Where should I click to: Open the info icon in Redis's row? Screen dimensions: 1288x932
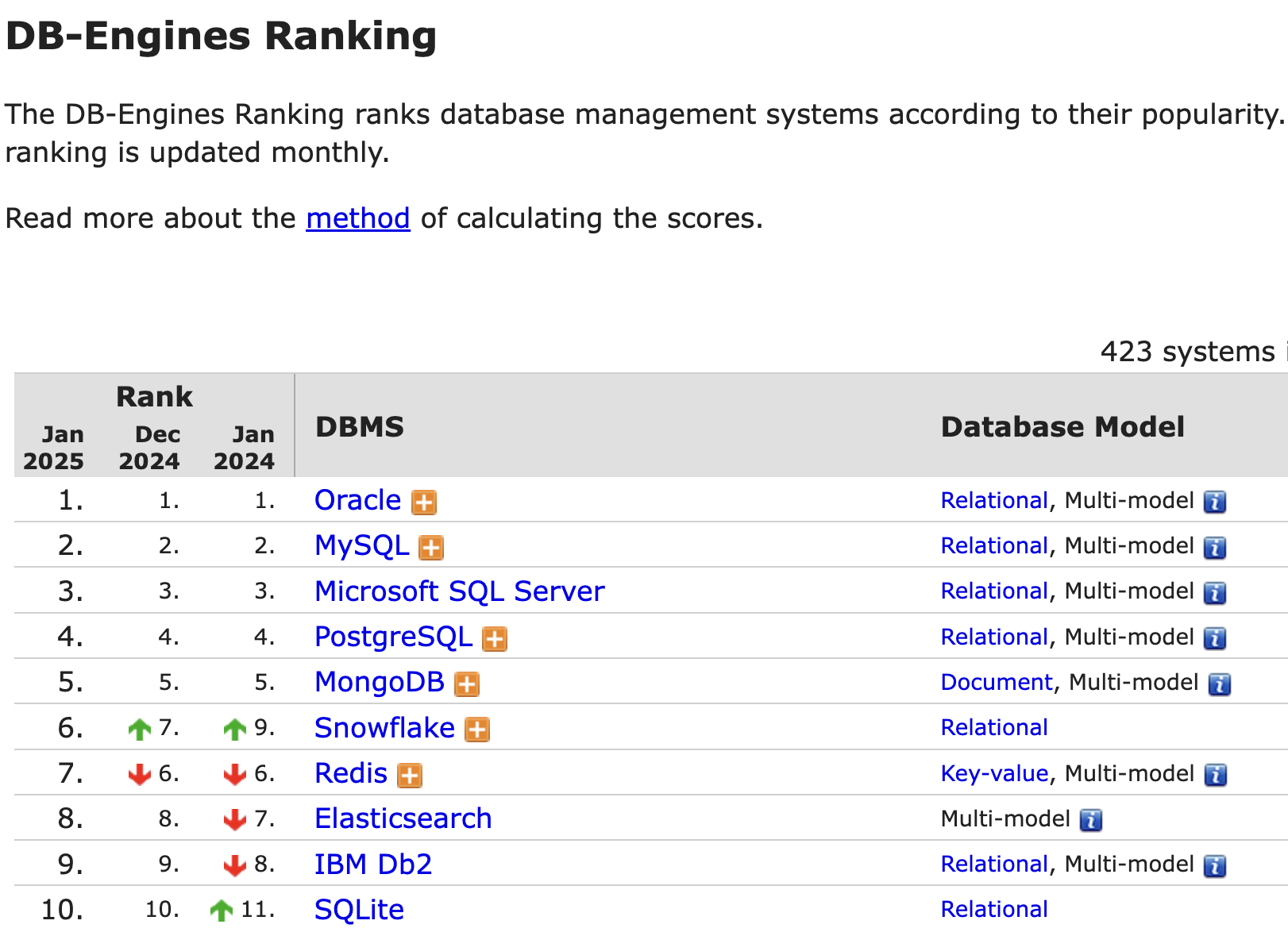[1215, 775]
